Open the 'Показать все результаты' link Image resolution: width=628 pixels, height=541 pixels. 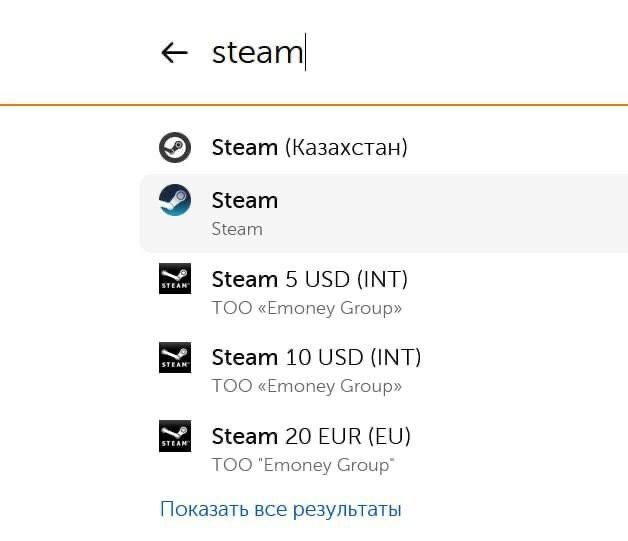tap(280, 509)
